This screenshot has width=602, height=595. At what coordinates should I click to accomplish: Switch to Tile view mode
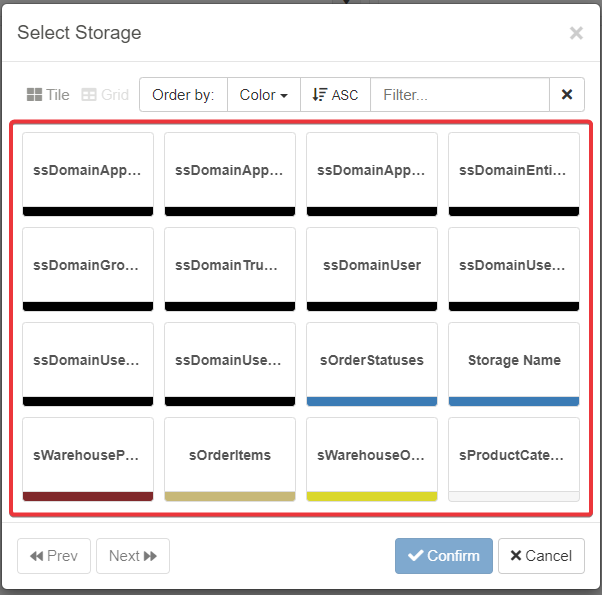[48, 95]
